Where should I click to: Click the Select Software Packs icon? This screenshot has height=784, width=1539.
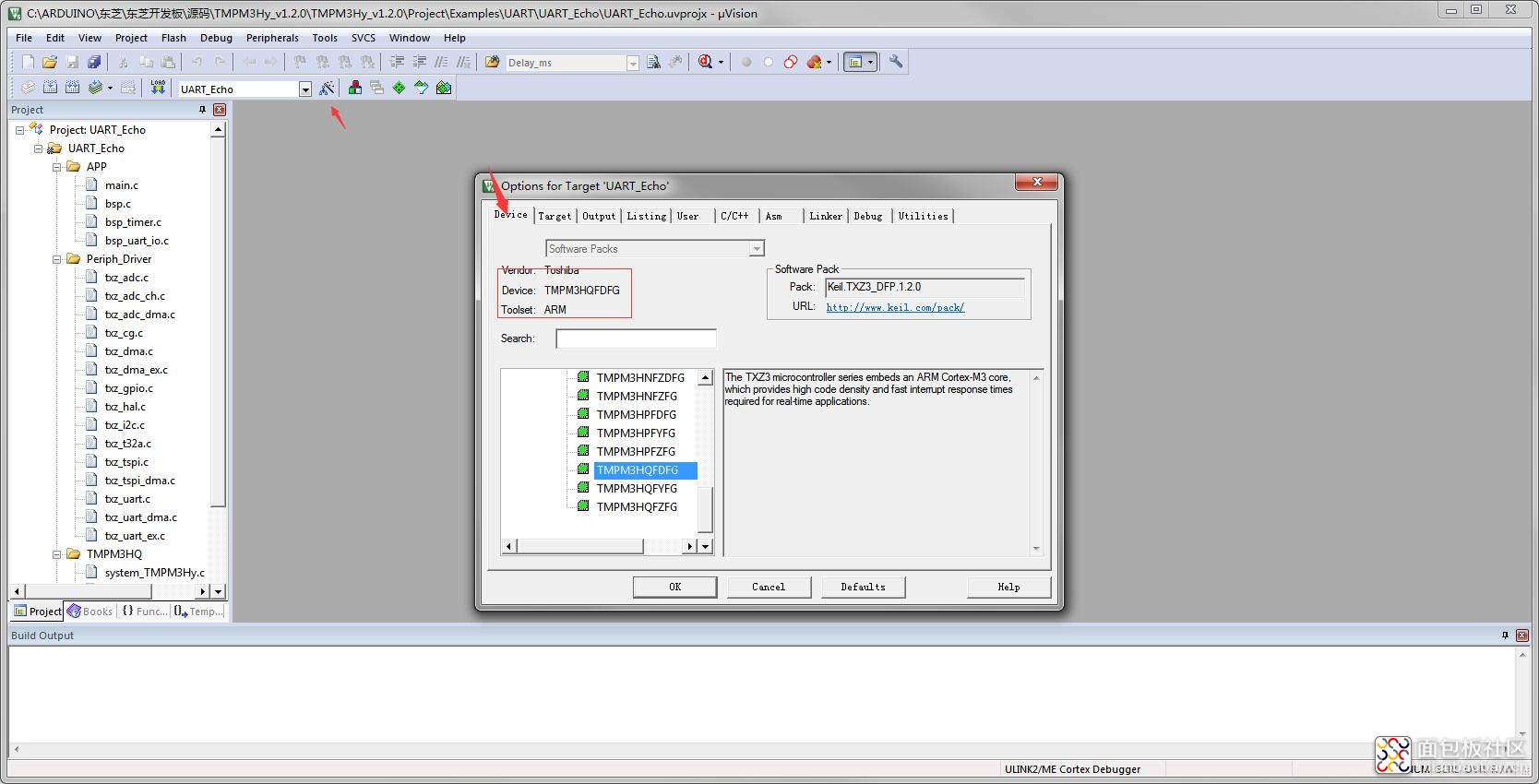click(421, 88)
